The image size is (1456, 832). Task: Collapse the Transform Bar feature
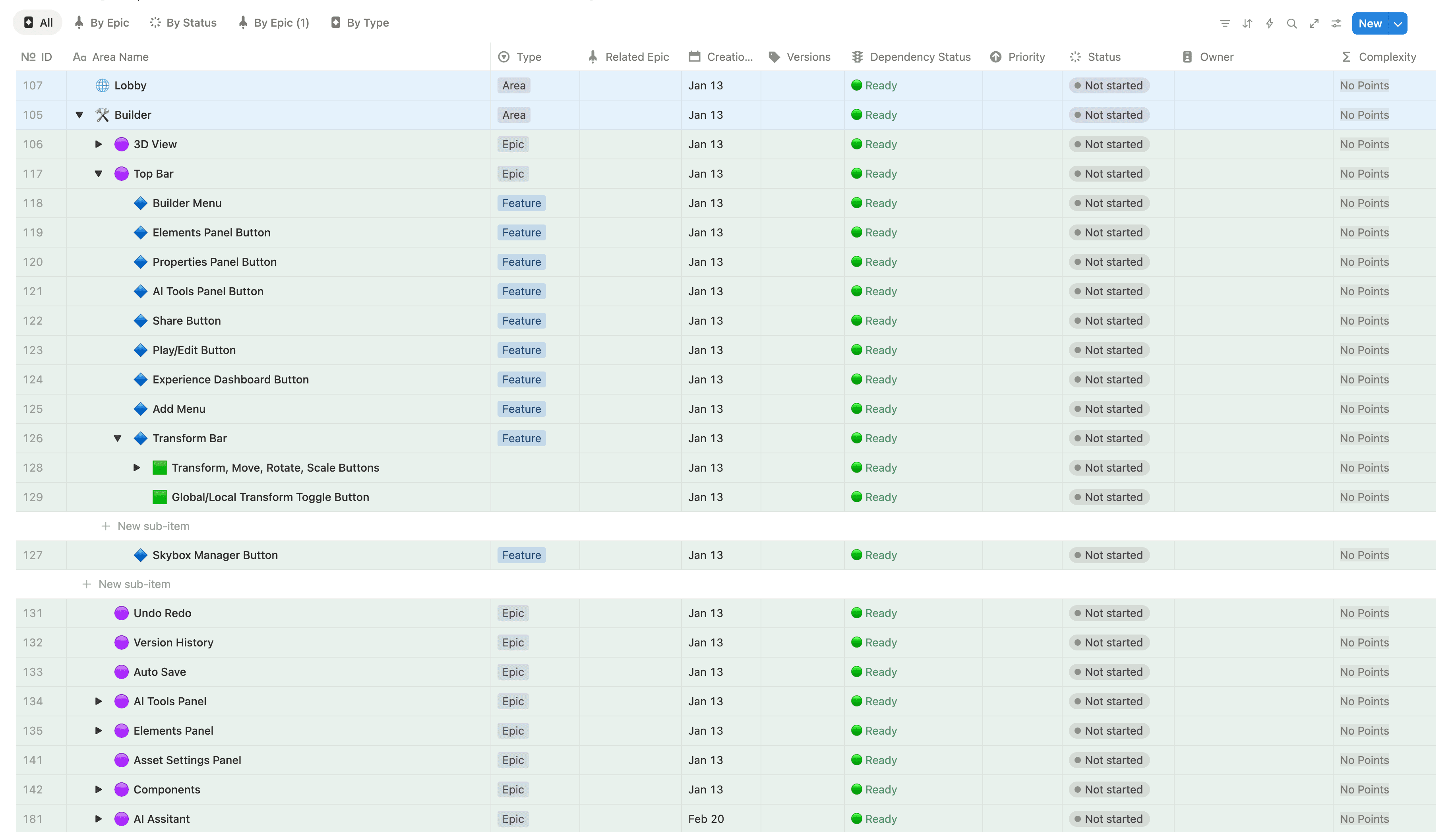pos(118,438)
